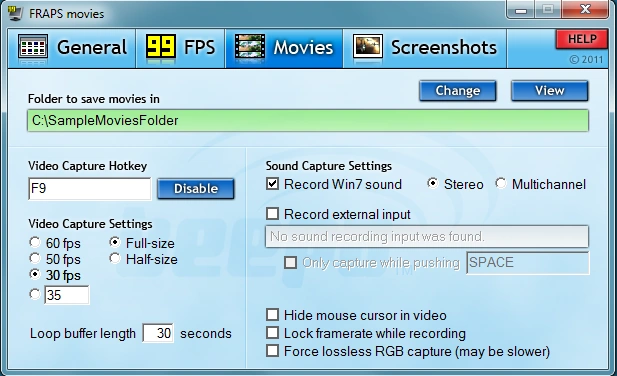The image size is (617, 376).
Task: Disable the video capture hotkey
Action: pos(196,189)
